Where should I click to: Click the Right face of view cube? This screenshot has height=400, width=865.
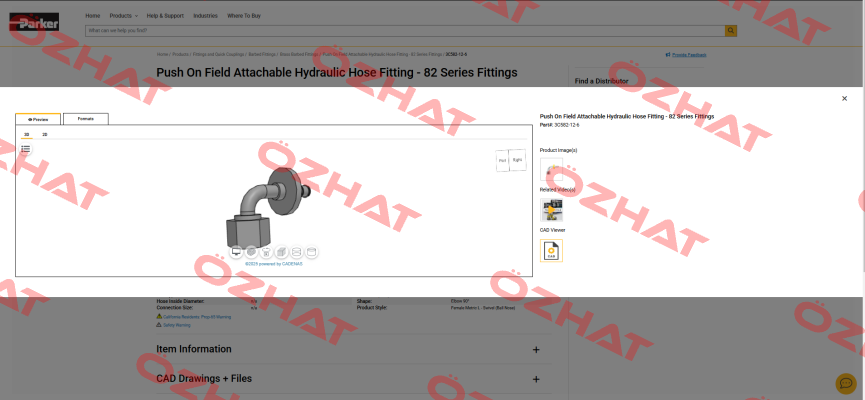(x=517, y=159)
